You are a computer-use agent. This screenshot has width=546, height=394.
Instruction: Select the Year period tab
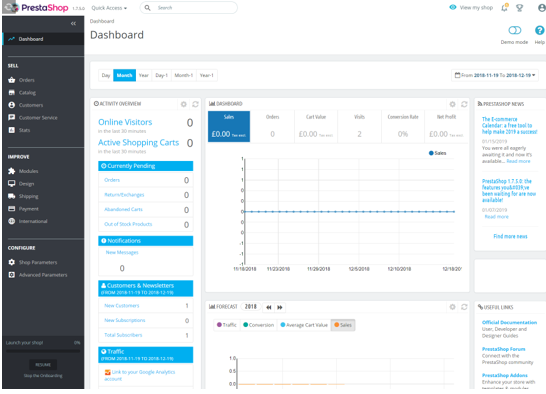click(x=143, y=75)
